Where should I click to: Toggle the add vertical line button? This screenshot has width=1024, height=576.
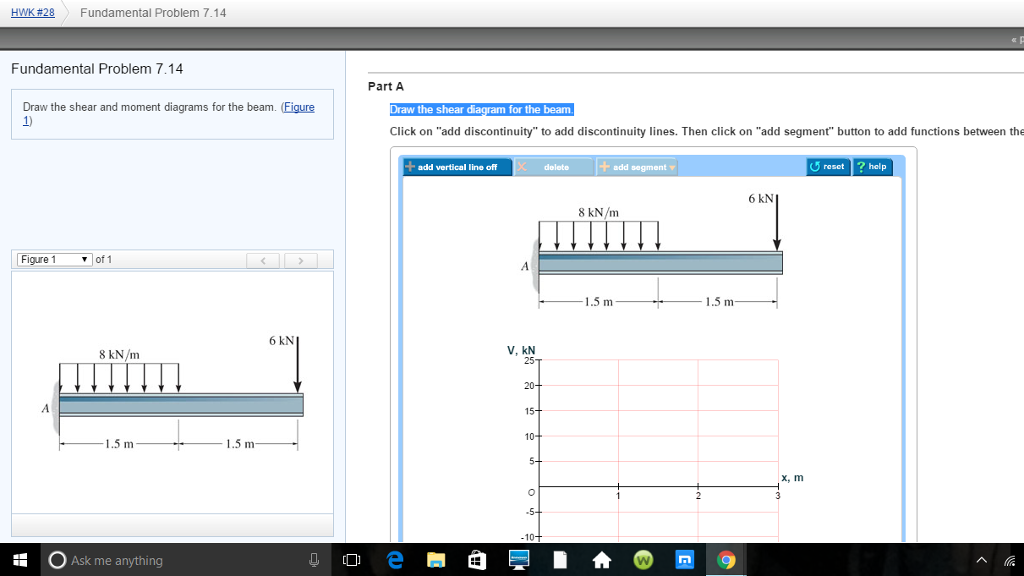point(451,167)
